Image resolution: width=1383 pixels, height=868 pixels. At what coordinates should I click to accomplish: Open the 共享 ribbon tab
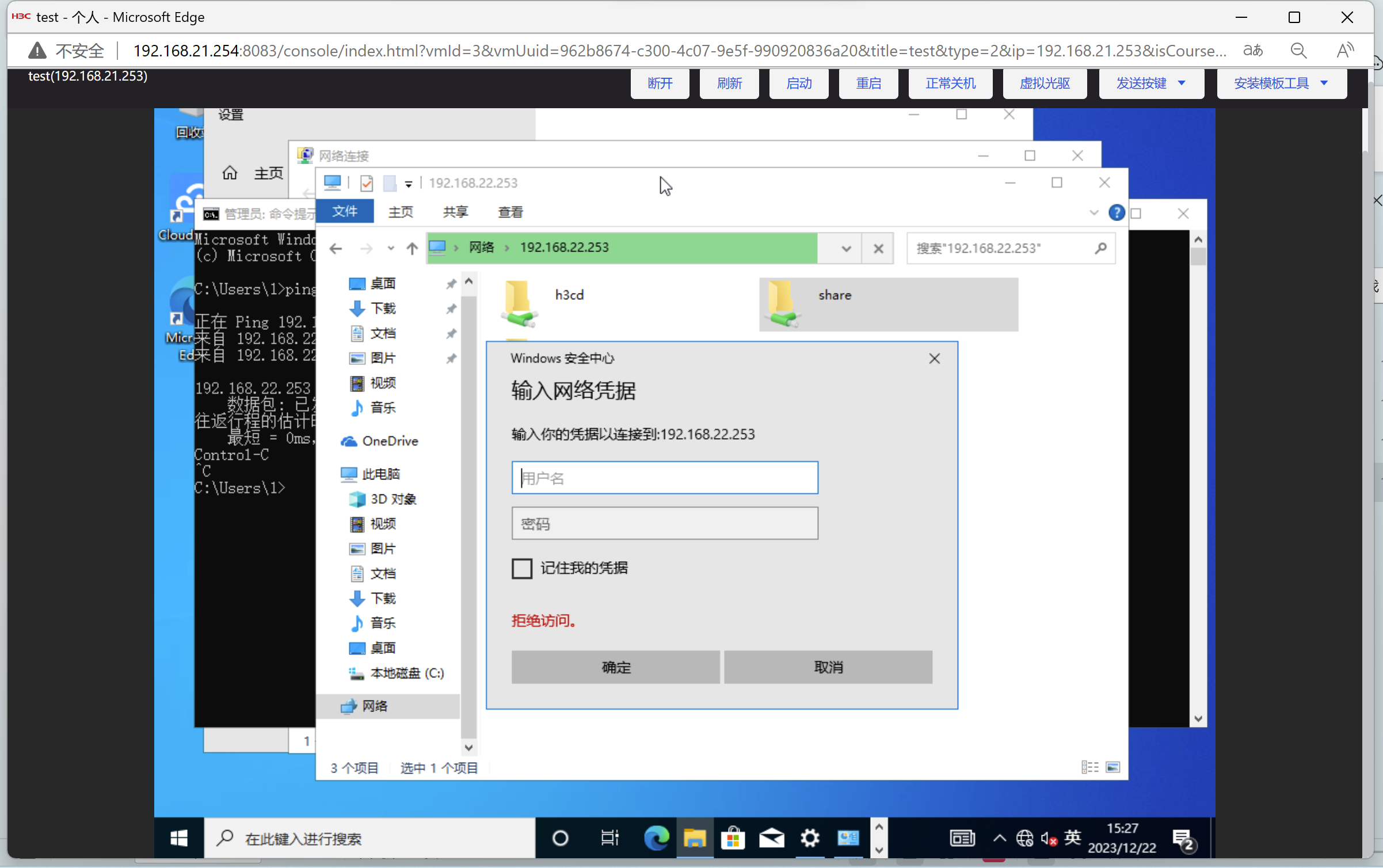[x=455, y=212]
